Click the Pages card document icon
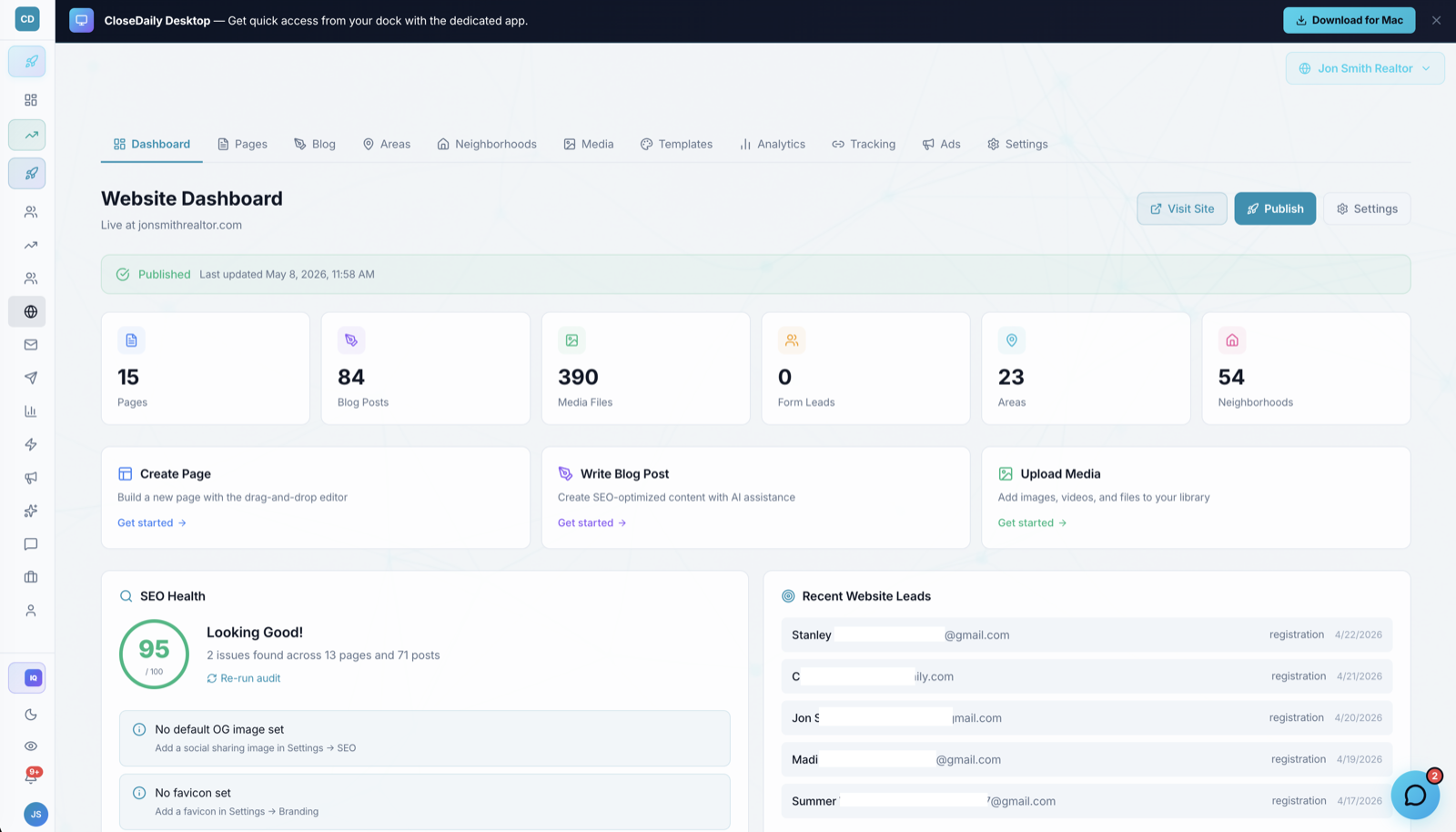 [131, 340]
